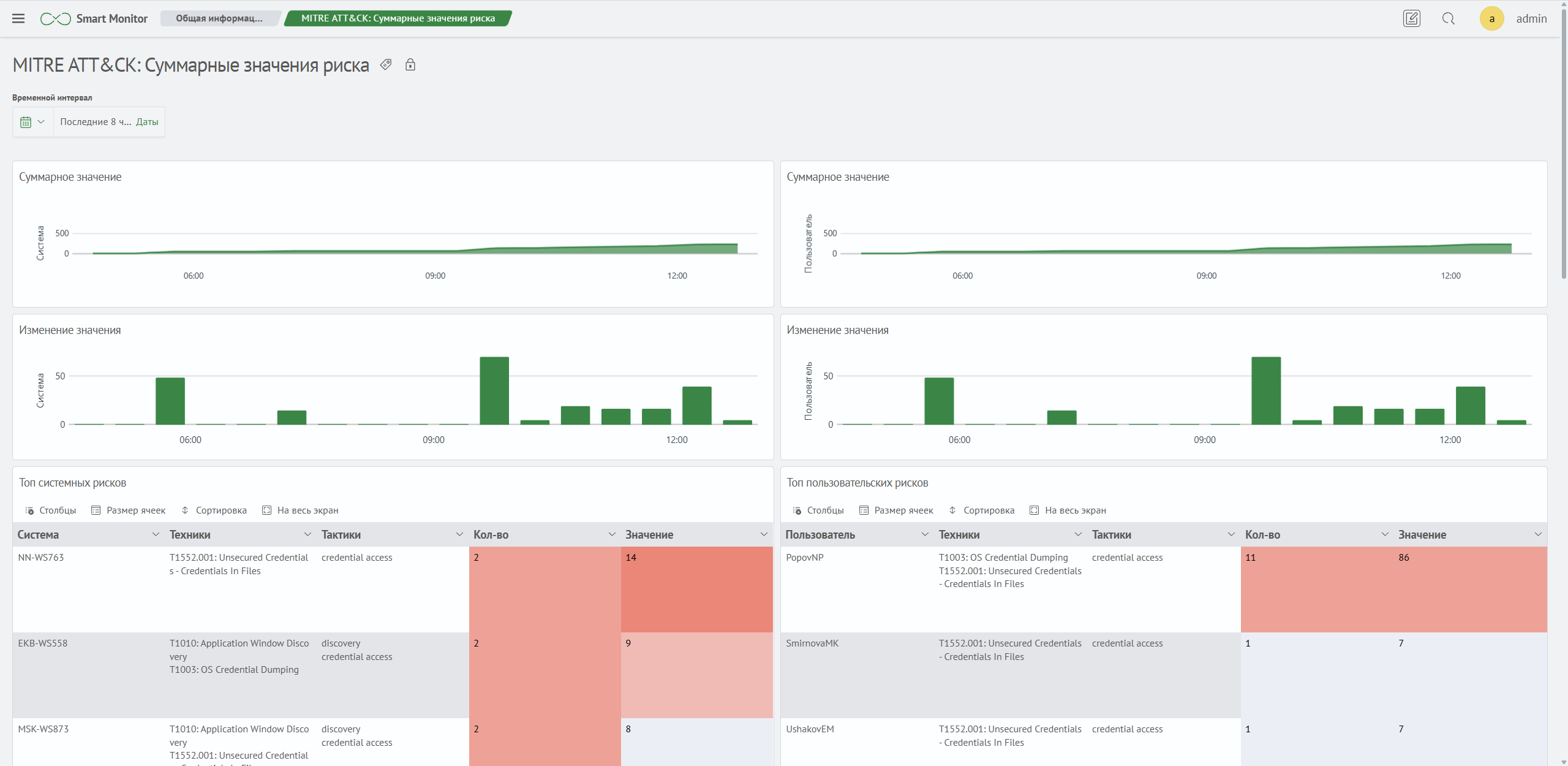Toggle the lock icon beside the title

[x=410, y=64]
